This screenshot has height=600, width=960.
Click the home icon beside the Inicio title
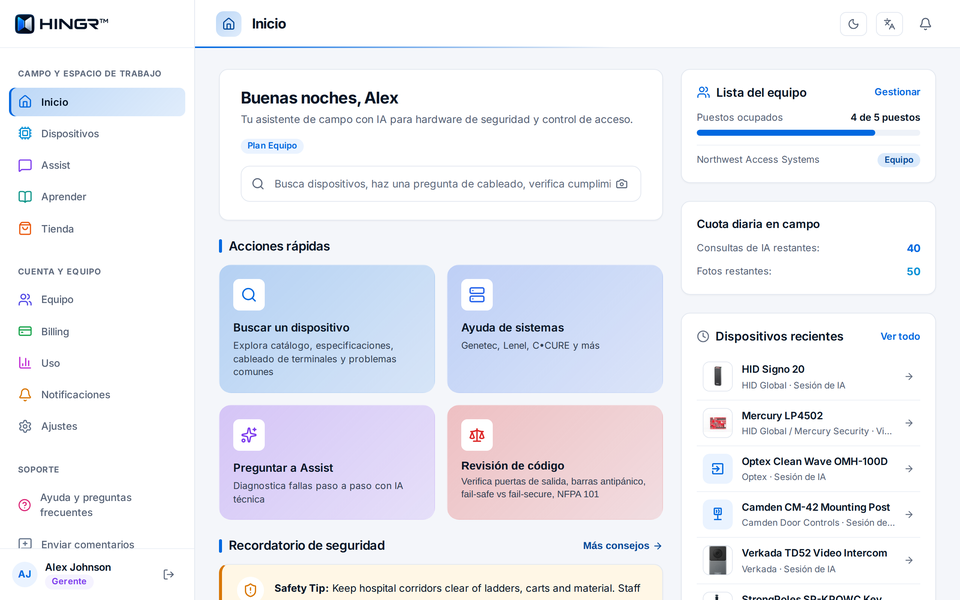(228, 24)
